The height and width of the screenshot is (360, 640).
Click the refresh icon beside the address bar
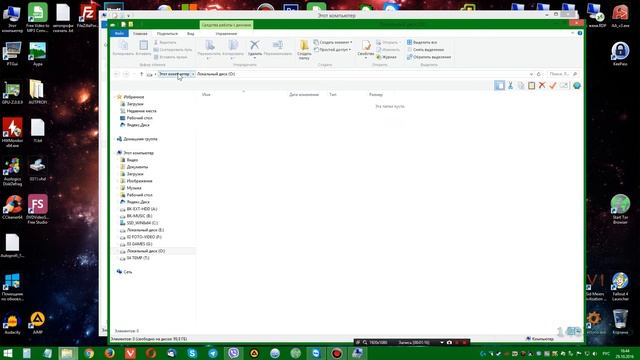539,74
